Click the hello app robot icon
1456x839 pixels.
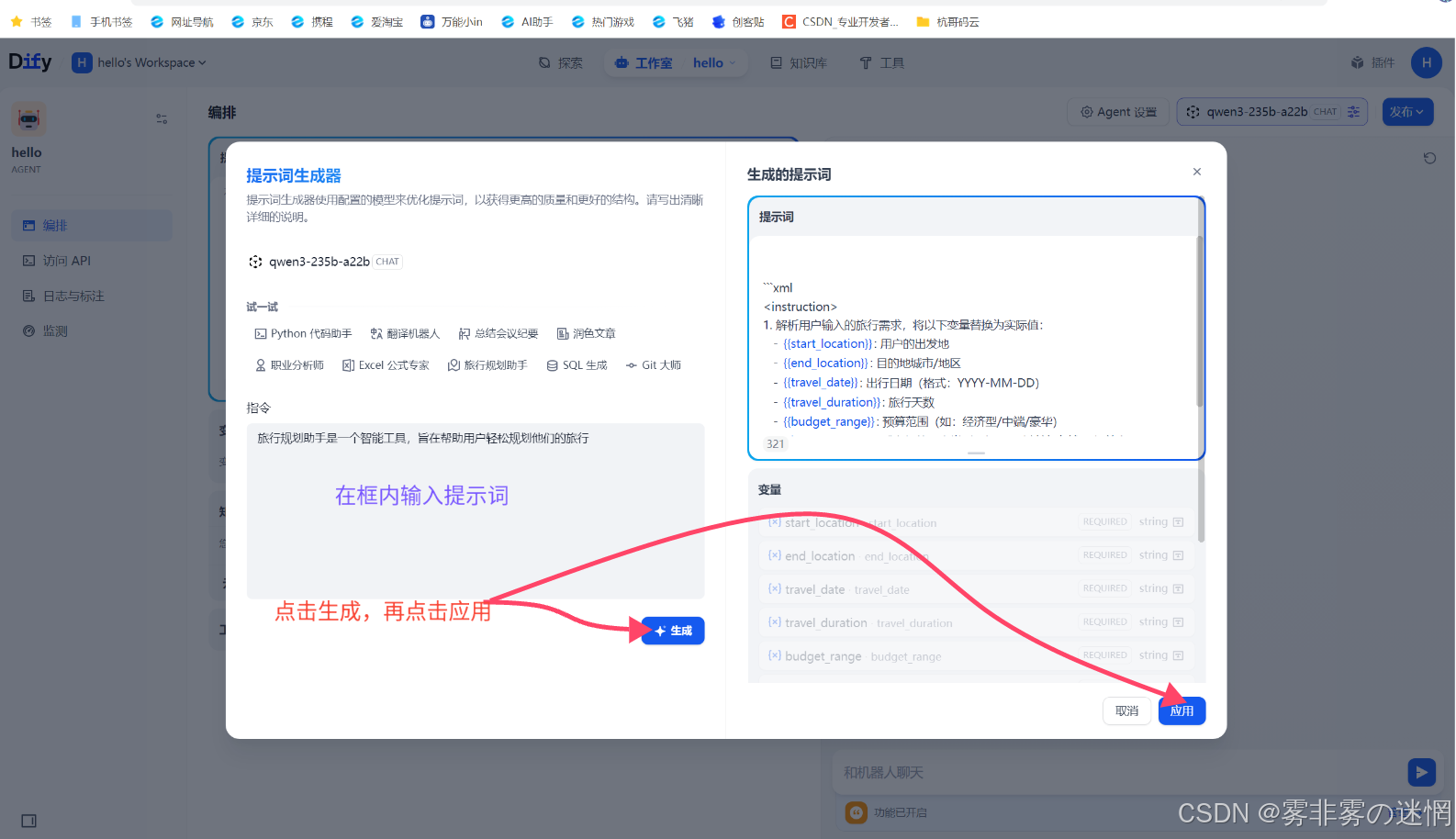[28, 119]
